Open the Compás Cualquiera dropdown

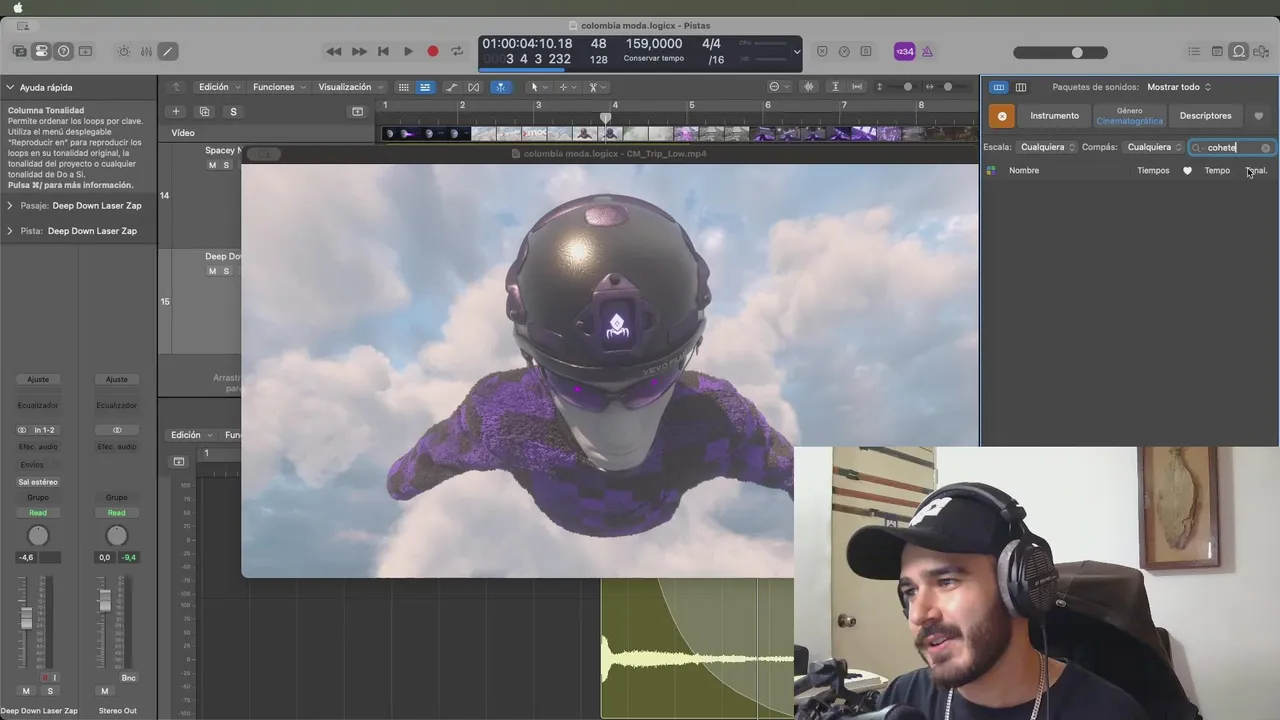[x=1154, y=147]
